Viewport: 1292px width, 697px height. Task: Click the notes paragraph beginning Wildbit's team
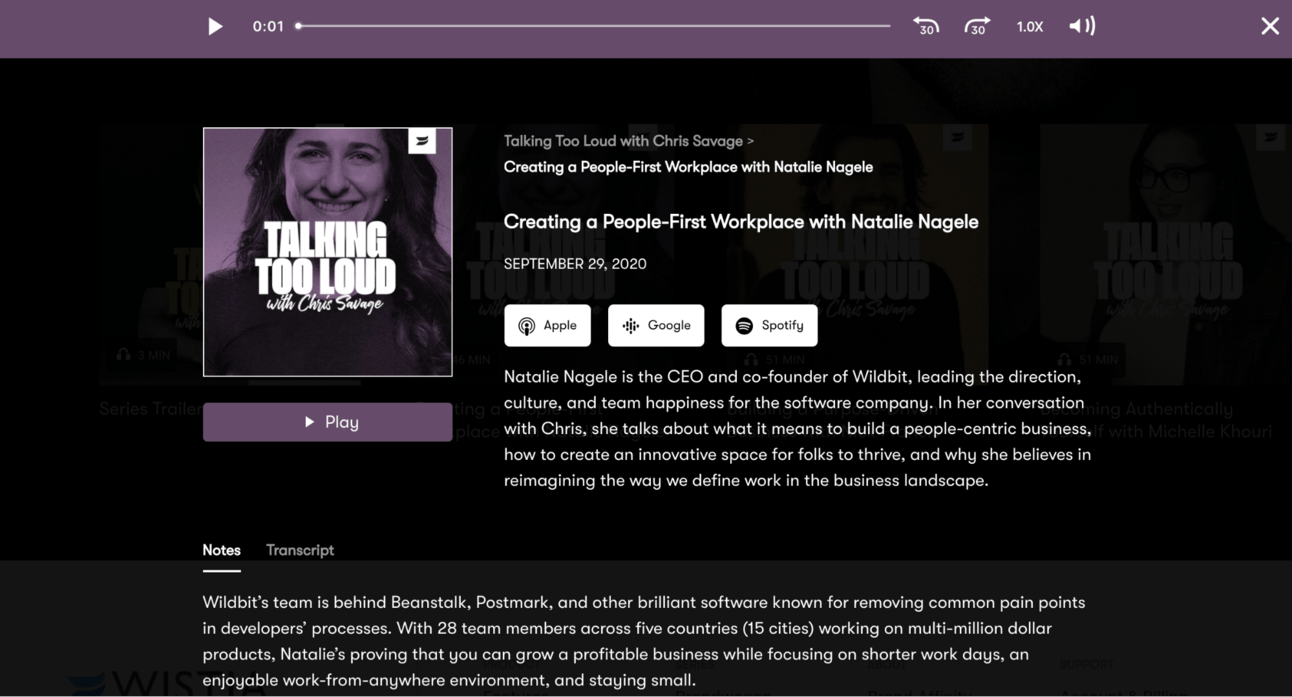pos(644,641)
